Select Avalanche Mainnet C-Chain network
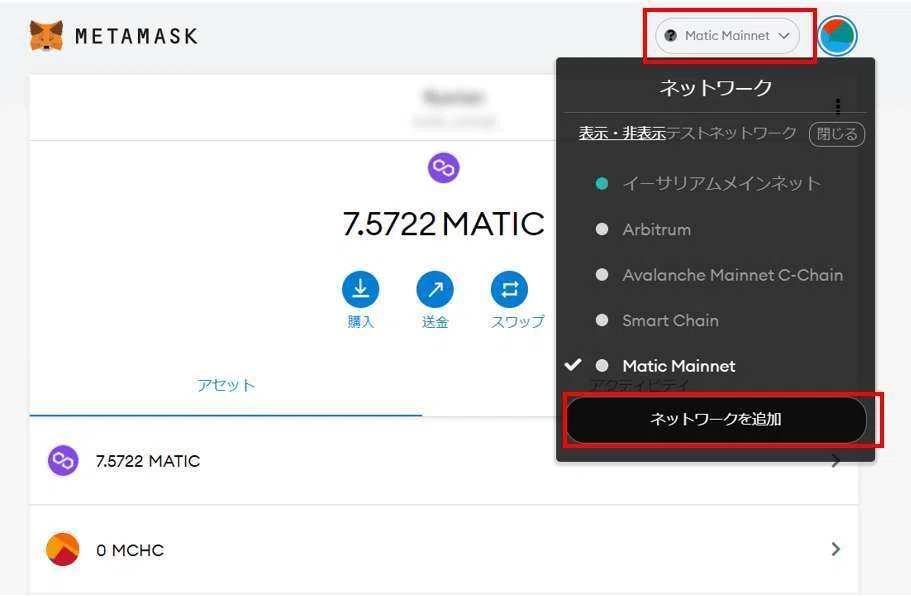Viewport: 911px width, 596px height. pyautogui.click(x=732, y=275)
